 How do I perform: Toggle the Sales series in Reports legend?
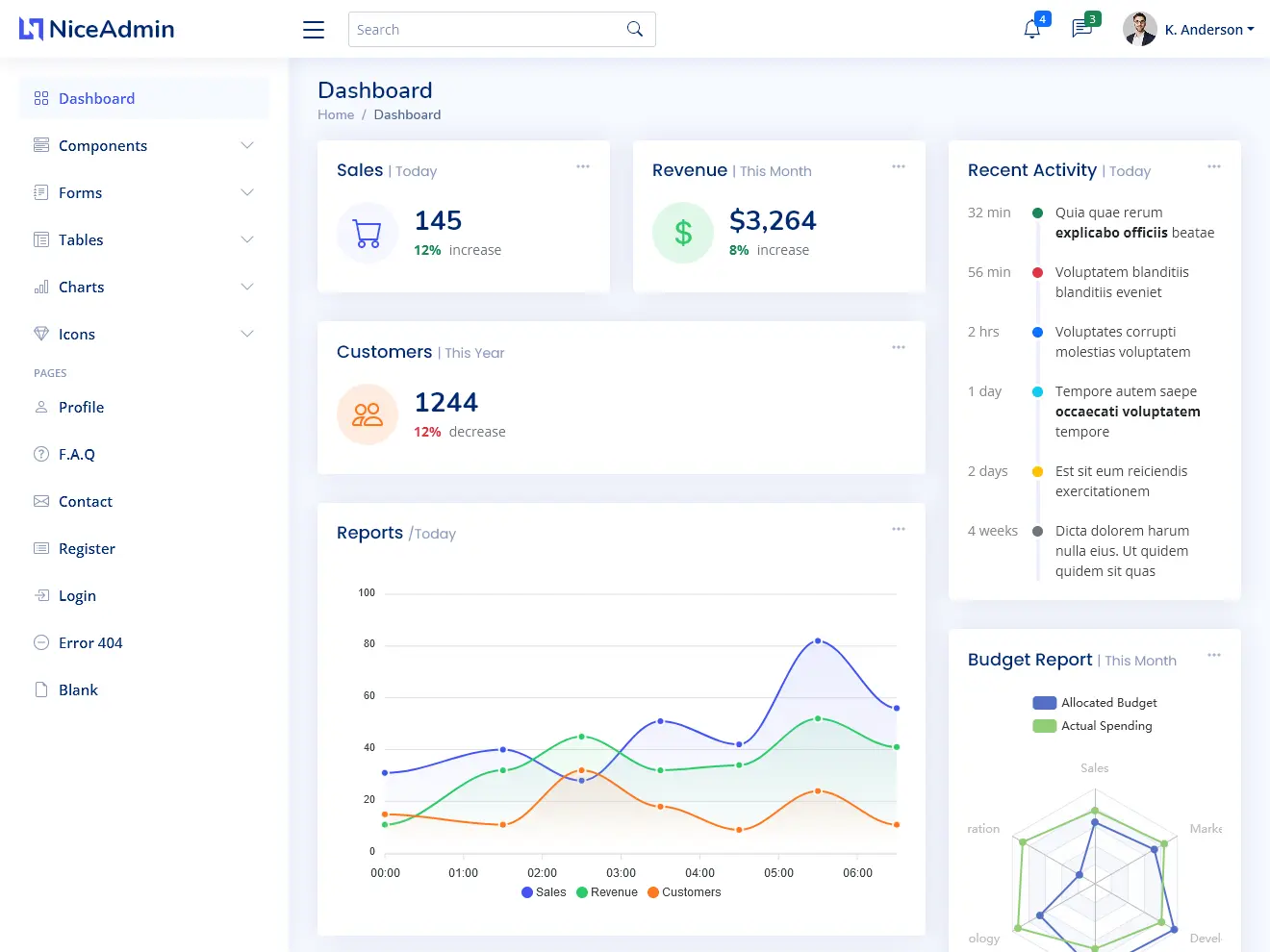543,891
